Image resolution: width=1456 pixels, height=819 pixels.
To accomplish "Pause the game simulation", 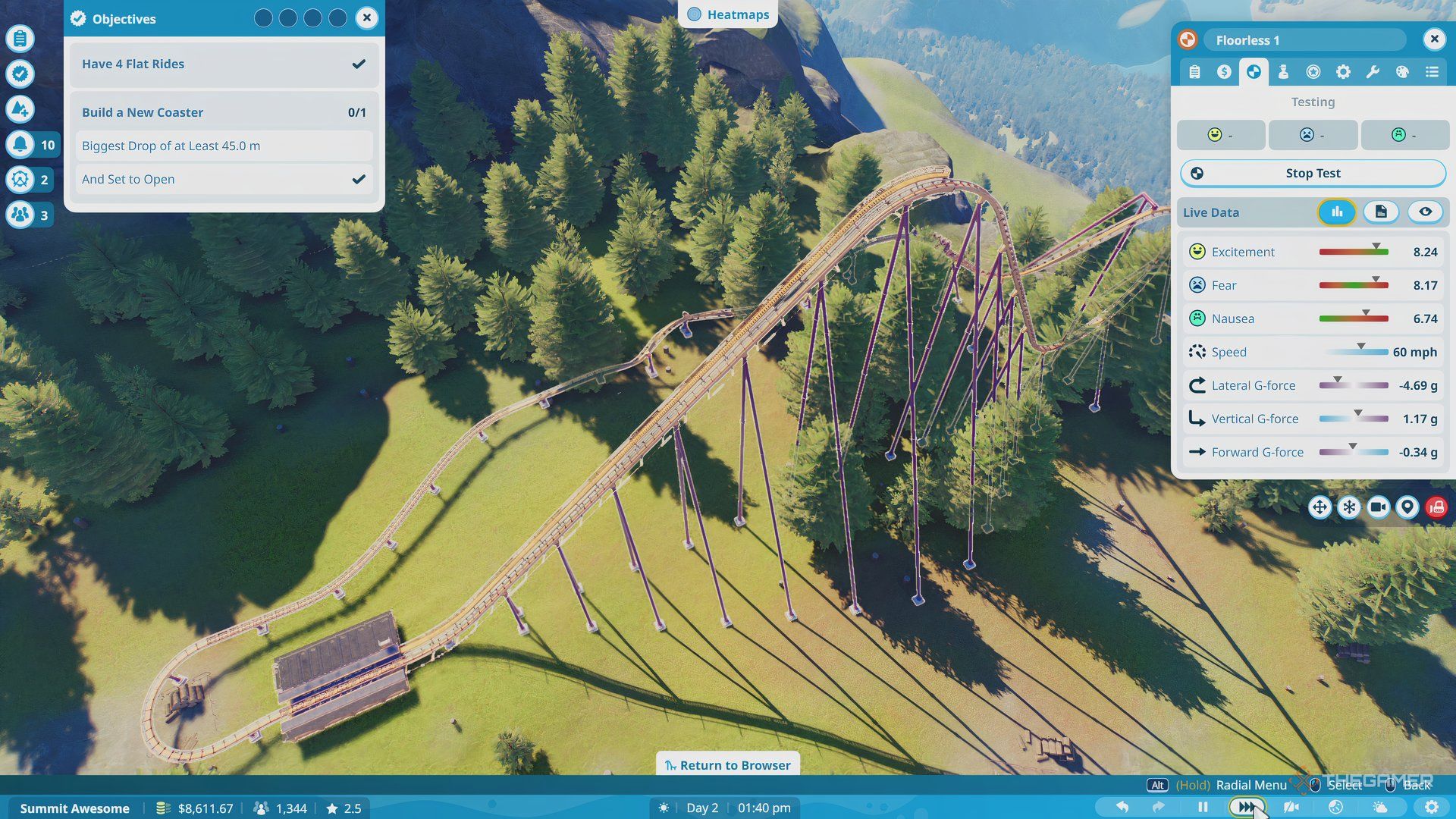I will point(1203,808).
